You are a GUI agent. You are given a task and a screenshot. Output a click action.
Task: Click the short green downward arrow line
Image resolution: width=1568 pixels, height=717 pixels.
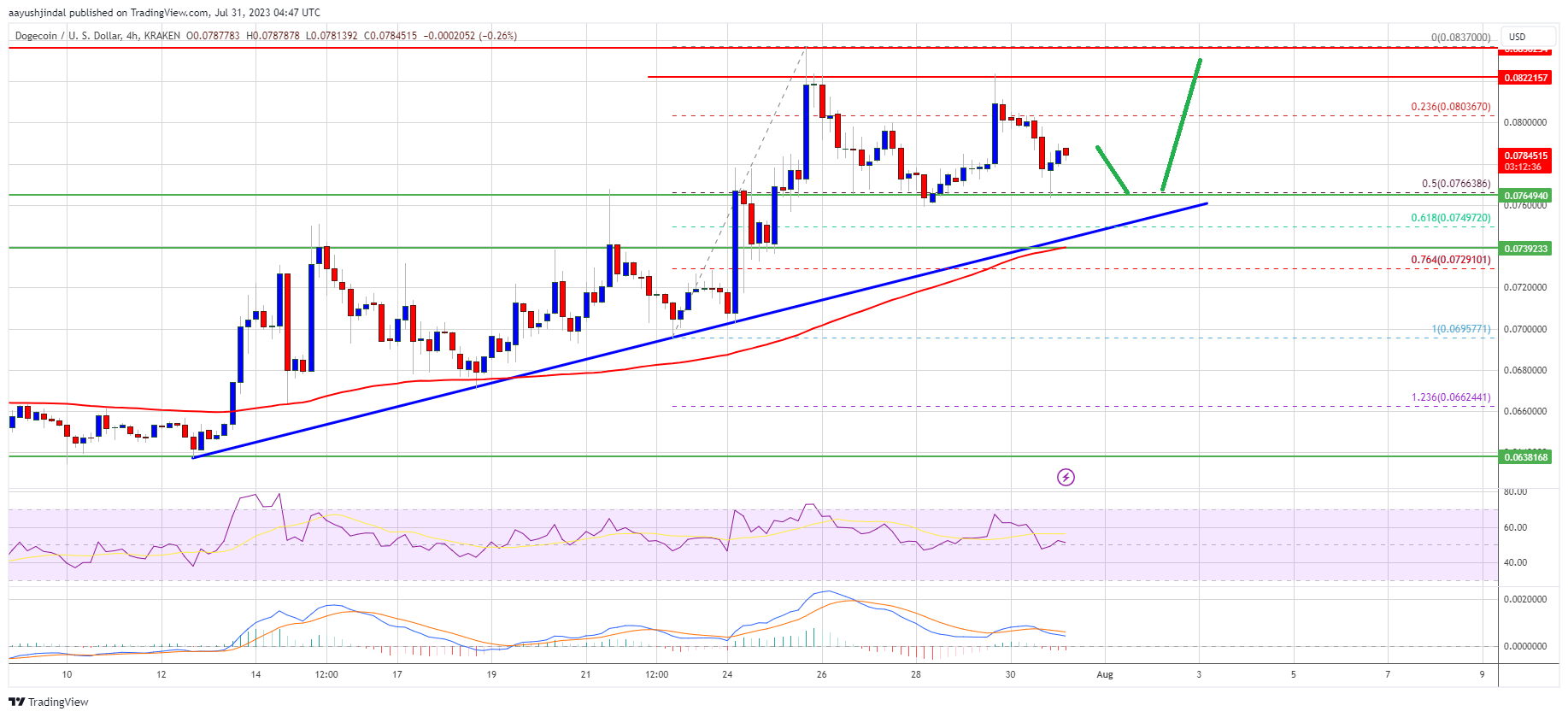(1113, 170)
